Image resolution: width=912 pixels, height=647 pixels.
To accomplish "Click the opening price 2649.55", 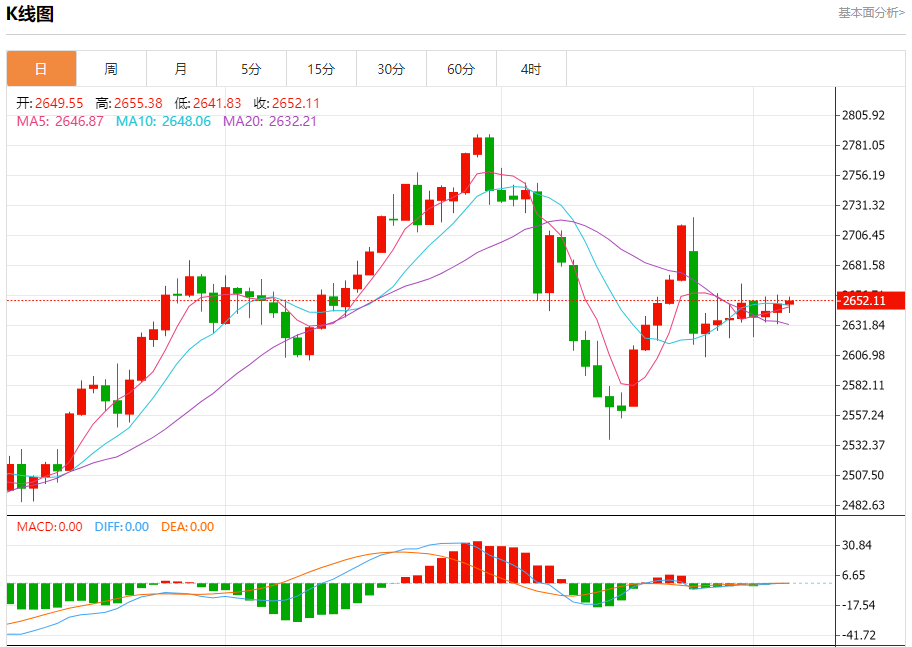I will click(59, 104).
